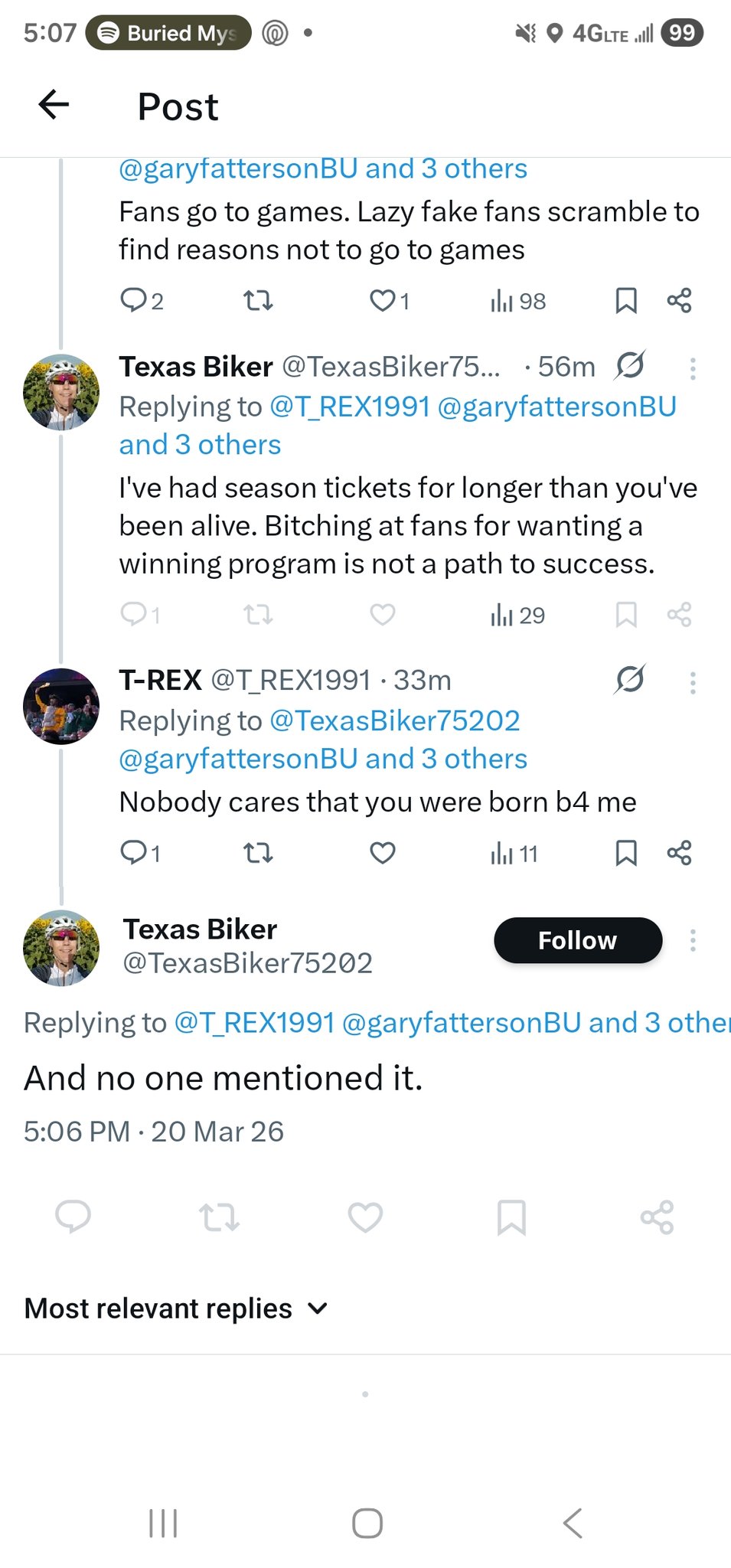Bookmark the 'Fans go to games' reply
The width and height of the screenshot is (731, 1568).
click(x=626, y=300)
